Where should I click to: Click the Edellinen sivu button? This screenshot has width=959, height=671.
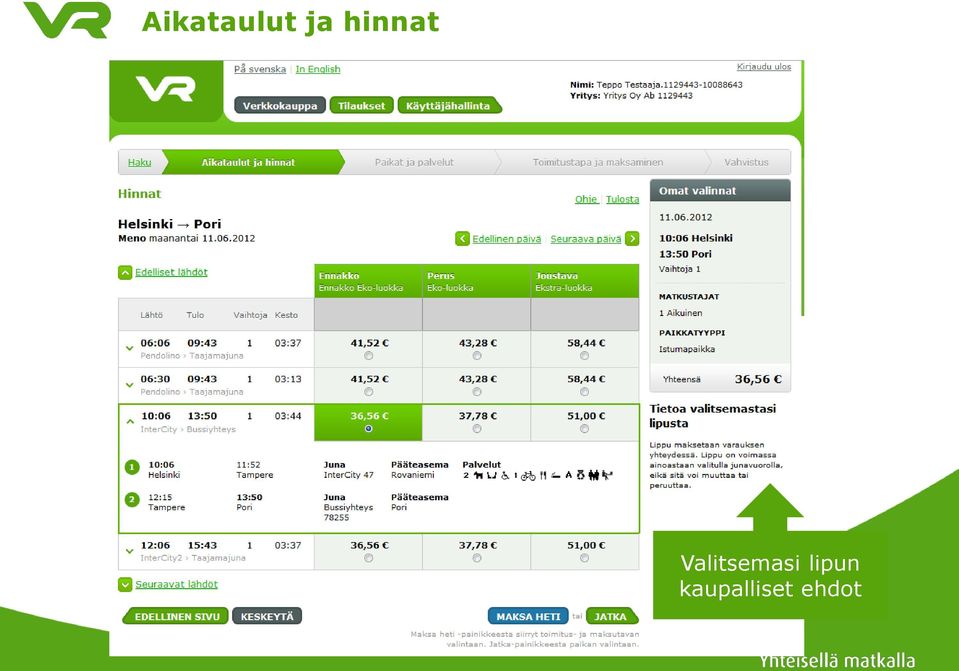[176, 617]
